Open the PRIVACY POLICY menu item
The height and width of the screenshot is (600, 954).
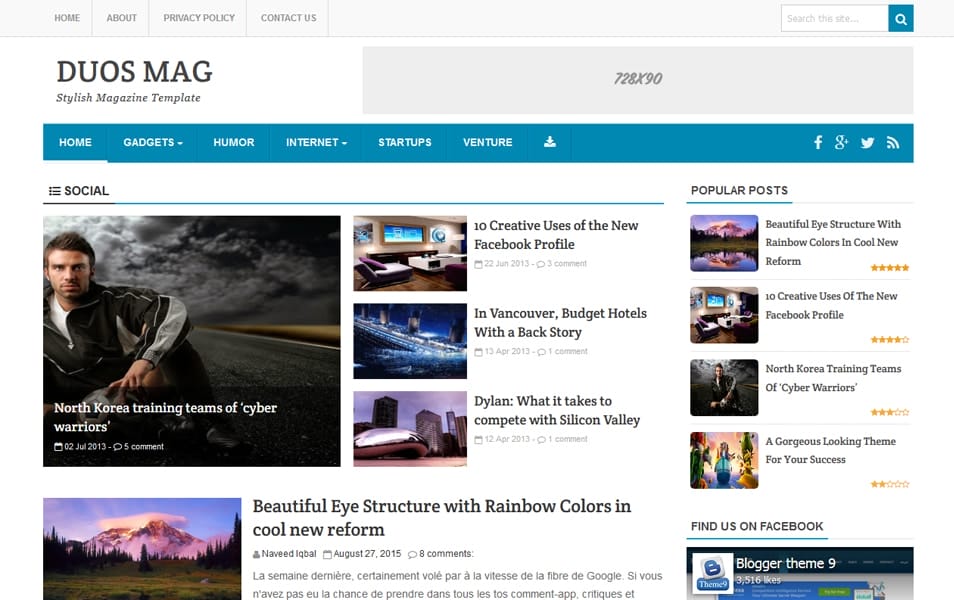click(200, 17)
